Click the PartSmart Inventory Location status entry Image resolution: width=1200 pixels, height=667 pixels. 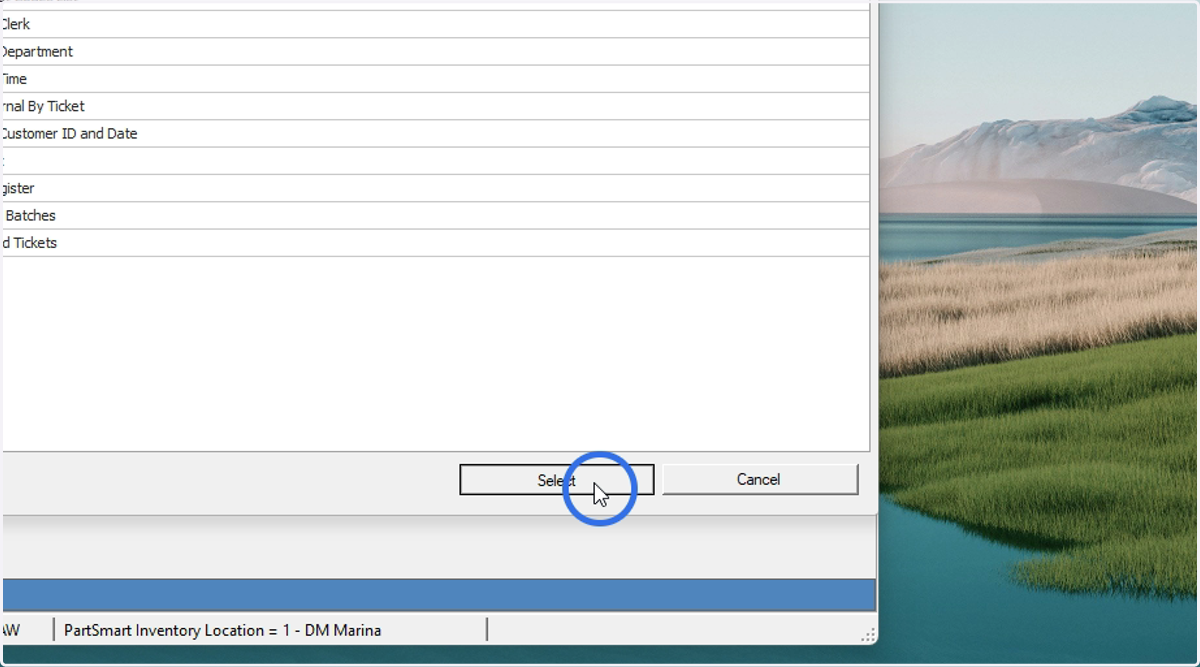click(x=270, y=630)
